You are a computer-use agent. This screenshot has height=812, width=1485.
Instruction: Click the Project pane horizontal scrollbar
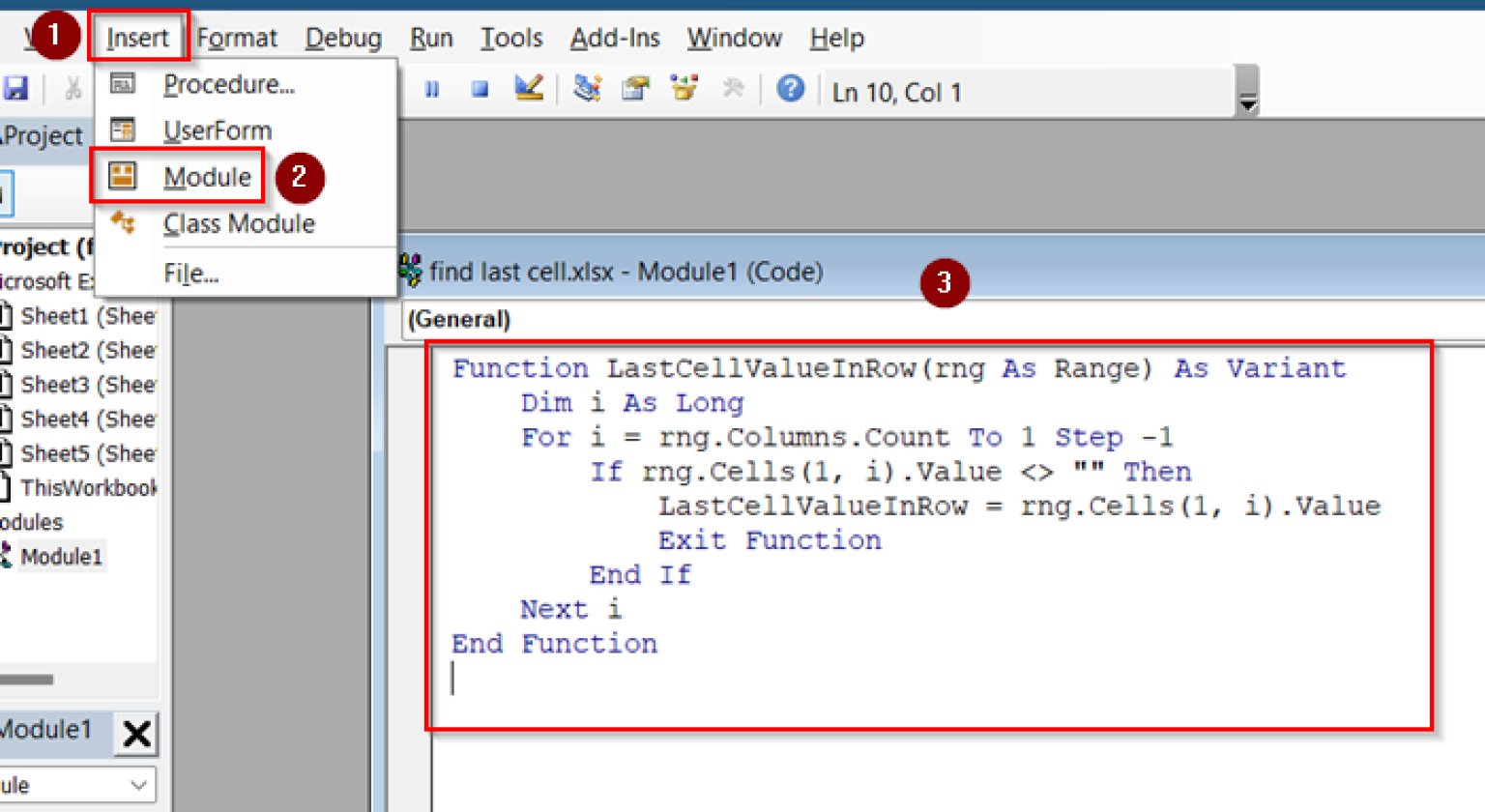pos(27,680)
